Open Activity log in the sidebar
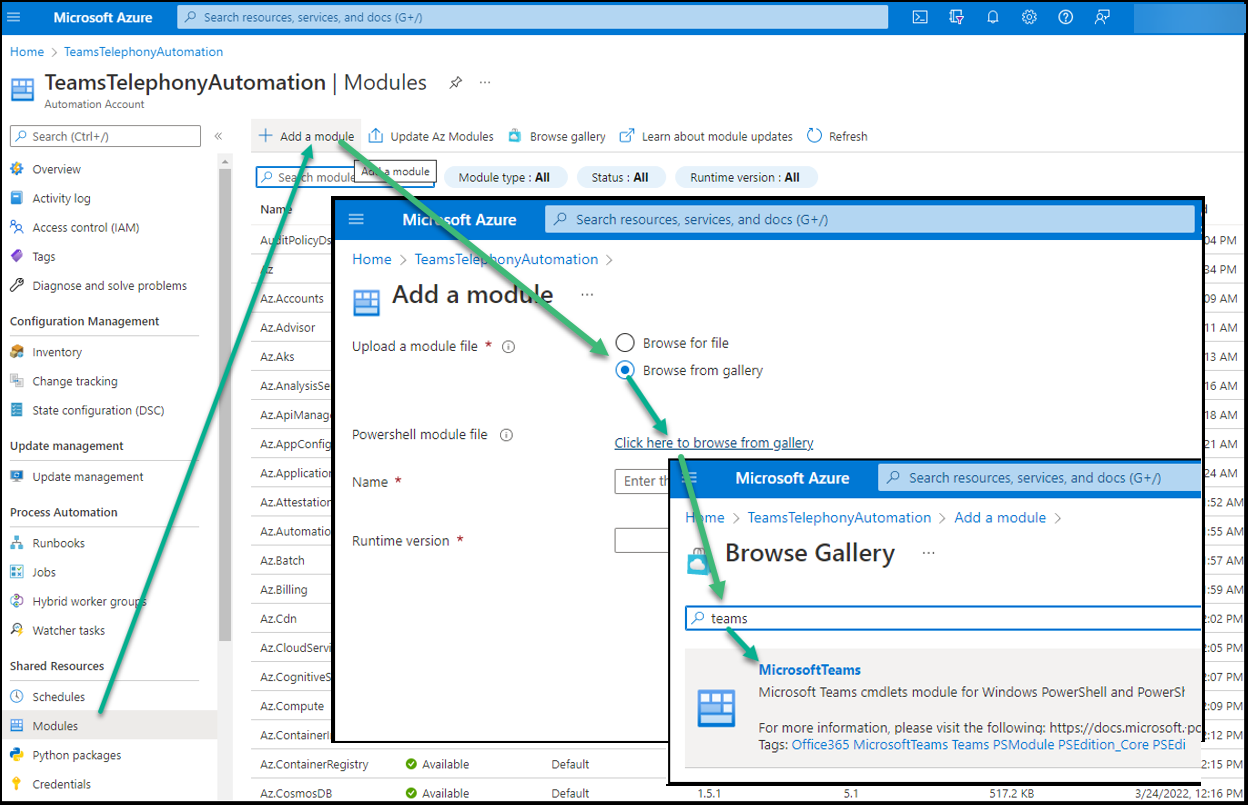This screenshot has height=805, width=1249. pyautogui.click(x=61, y=198)
